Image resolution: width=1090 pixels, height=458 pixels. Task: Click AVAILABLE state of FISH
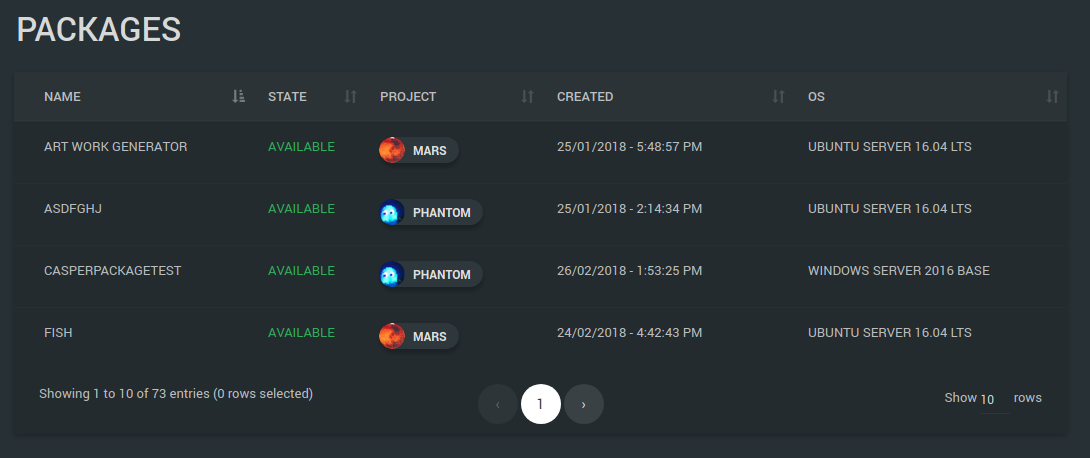302,333
